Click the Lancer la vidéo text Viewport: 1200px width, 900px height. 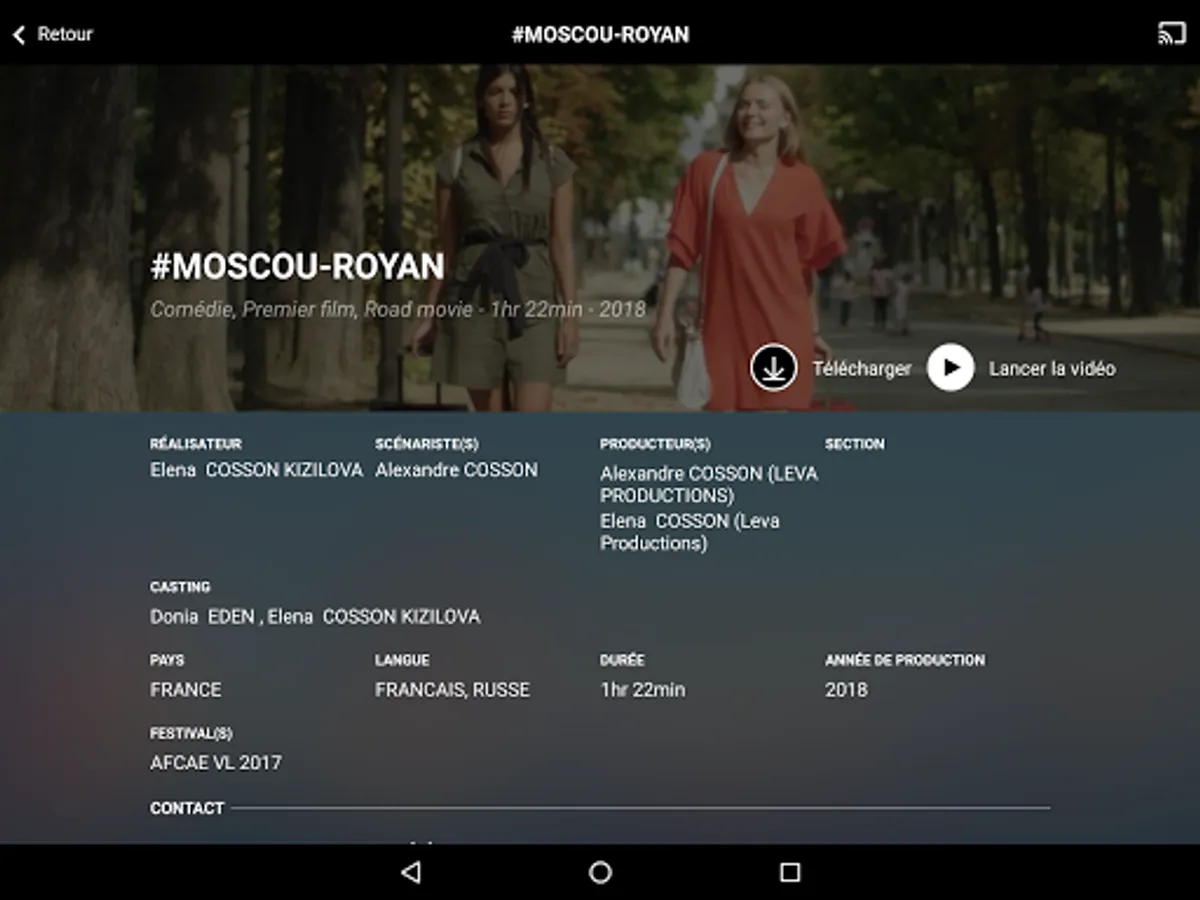1052,369
